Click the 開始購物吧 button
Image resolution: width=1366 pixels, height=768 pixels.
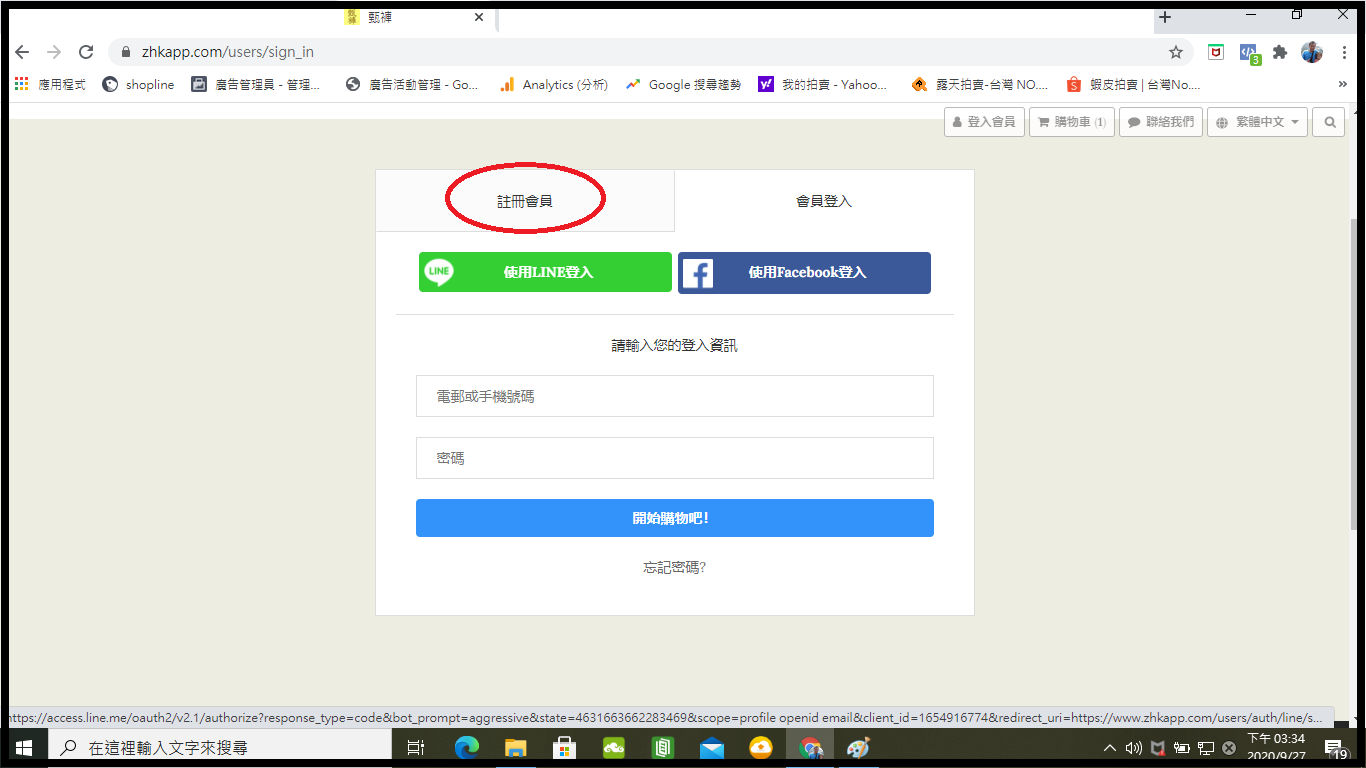pos(674,518)
